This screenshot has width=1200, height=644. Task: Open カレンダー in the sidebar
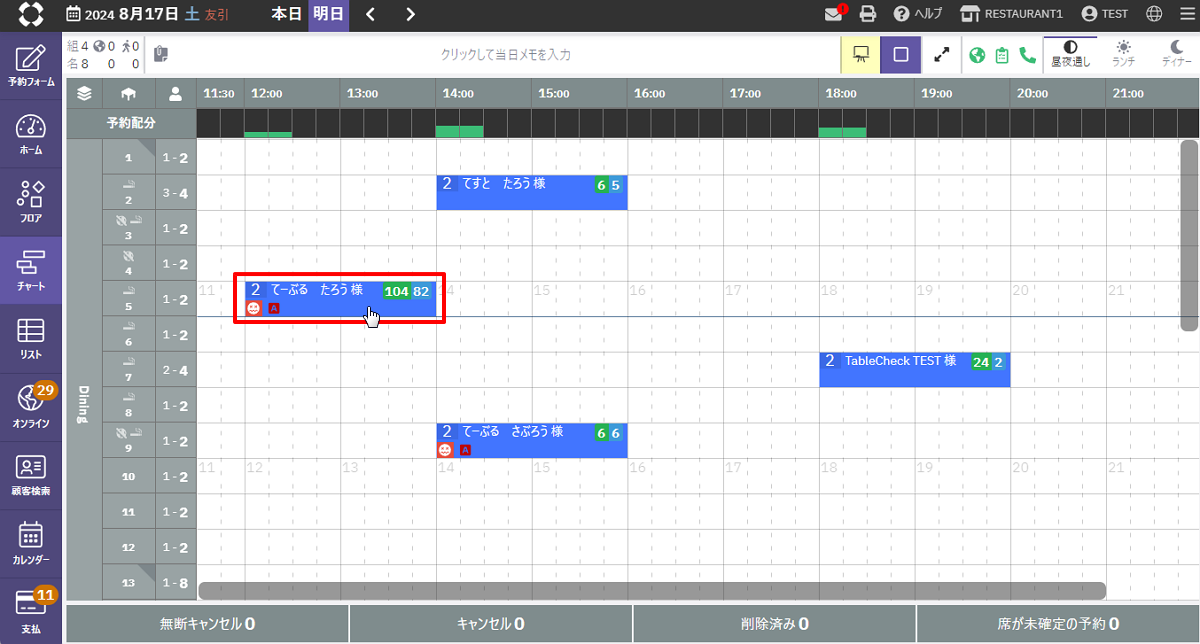tap(31, 543)
